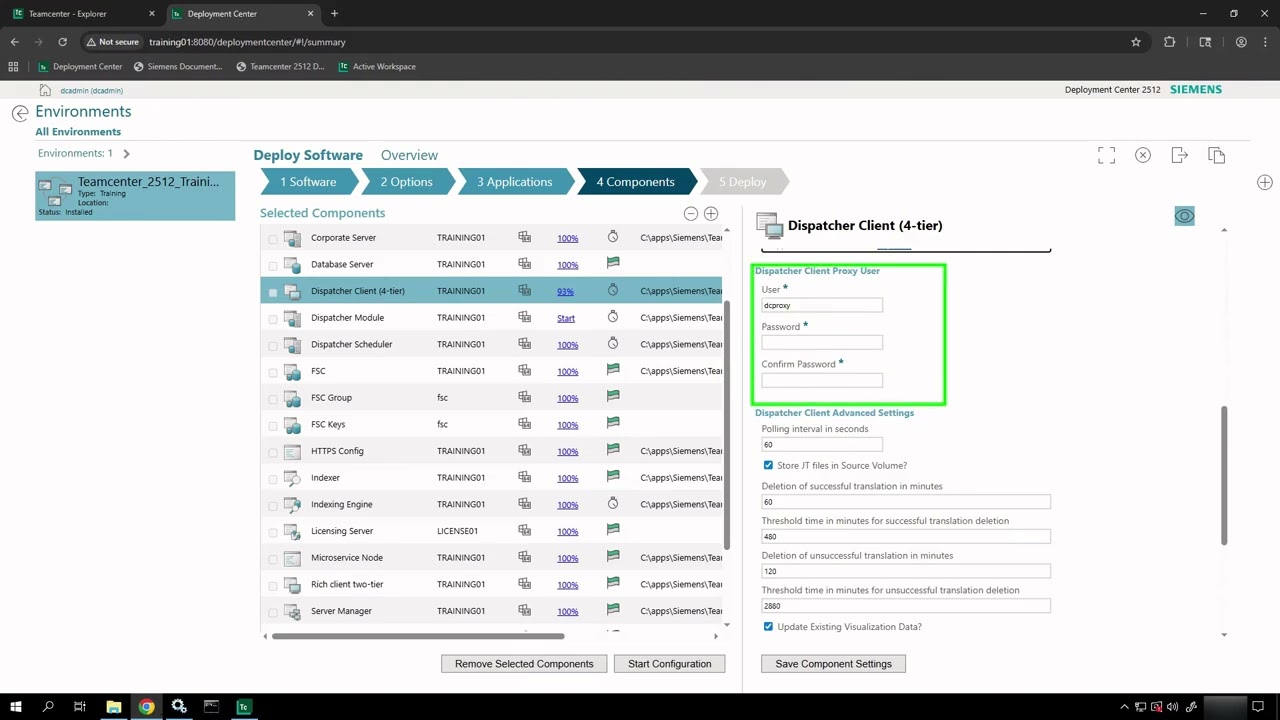Toggle the eye visibility icon
The image size is (1280, 720).
[1184, 216]
